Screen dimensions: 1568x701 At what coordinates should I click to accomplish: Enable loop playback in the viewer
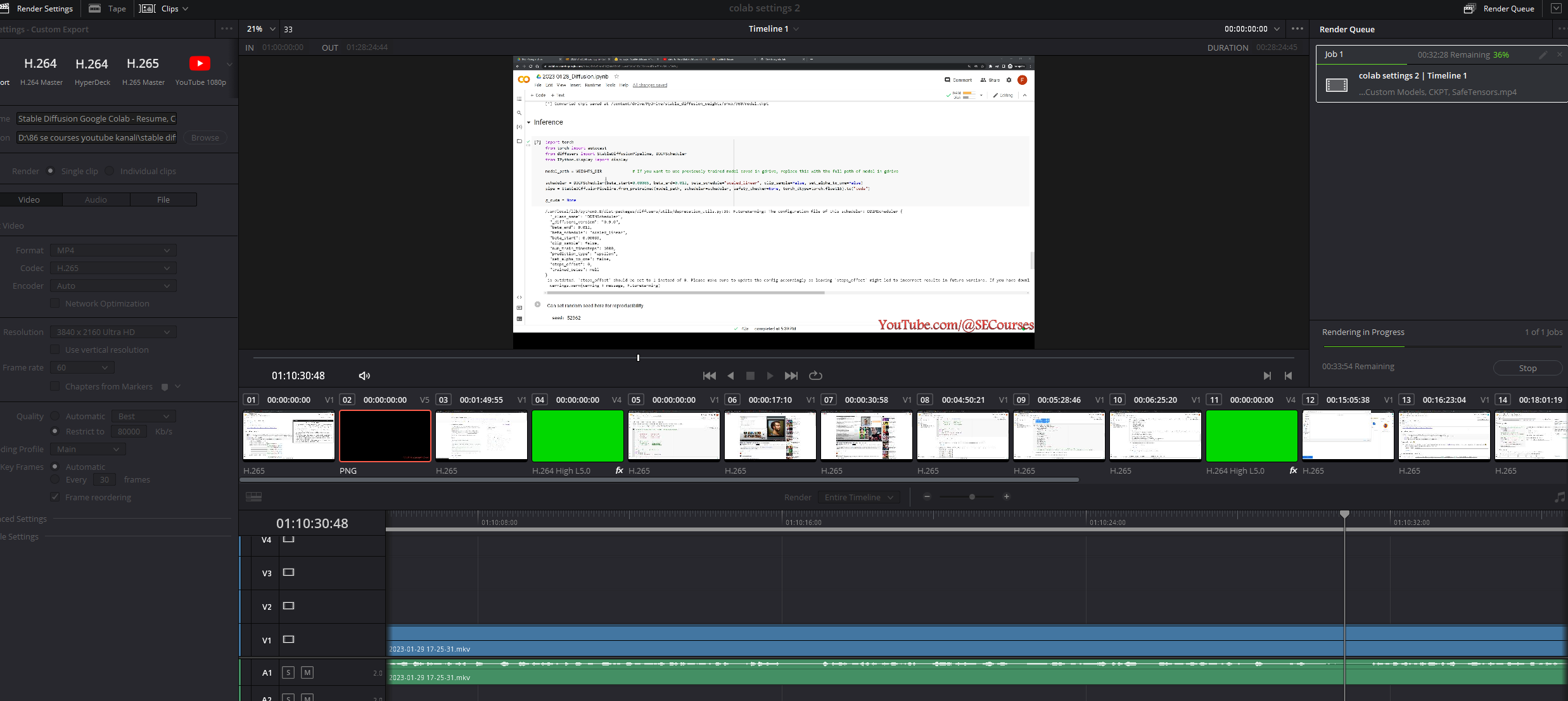(x=815, y=375)
